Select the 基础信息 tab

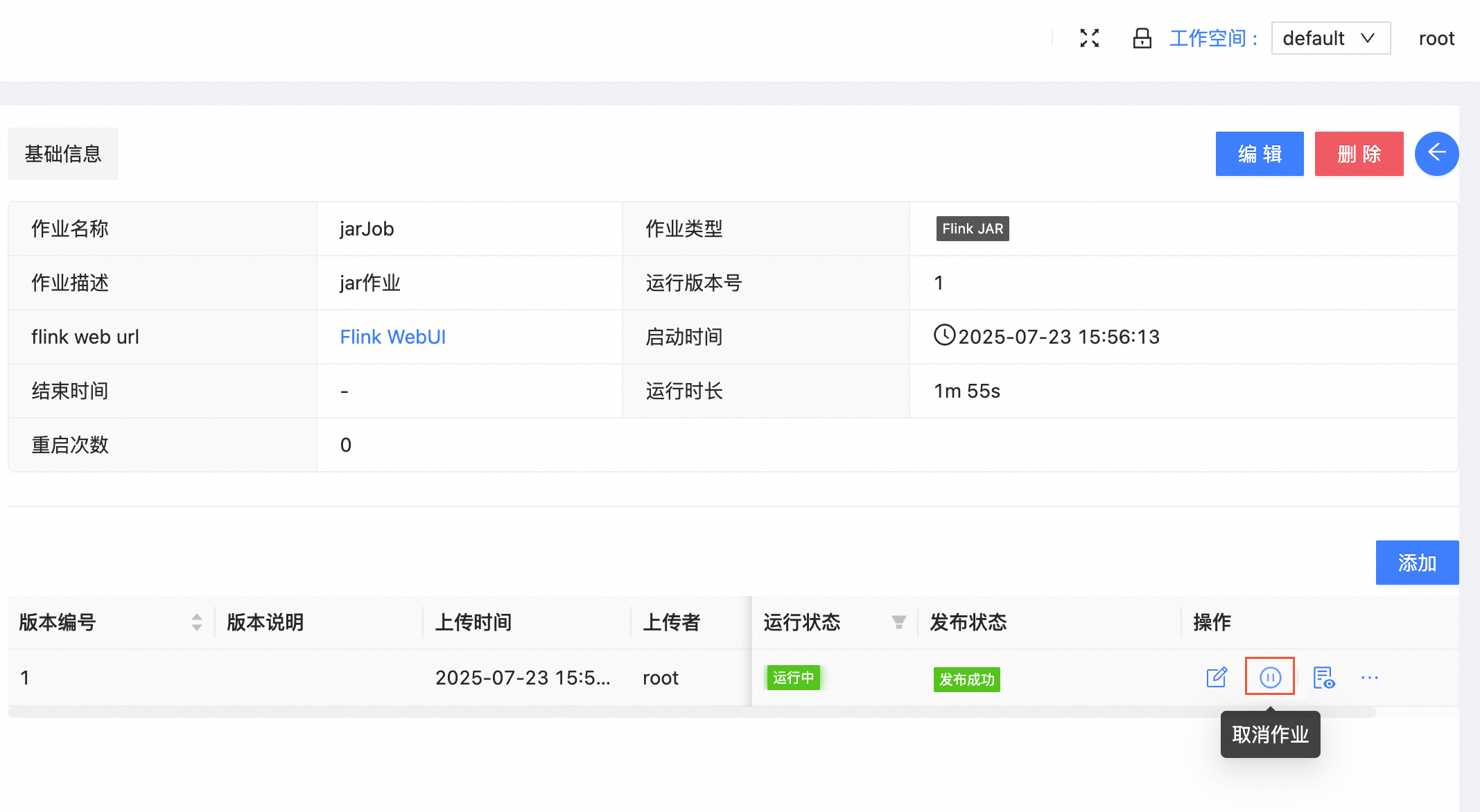point(63,154)
